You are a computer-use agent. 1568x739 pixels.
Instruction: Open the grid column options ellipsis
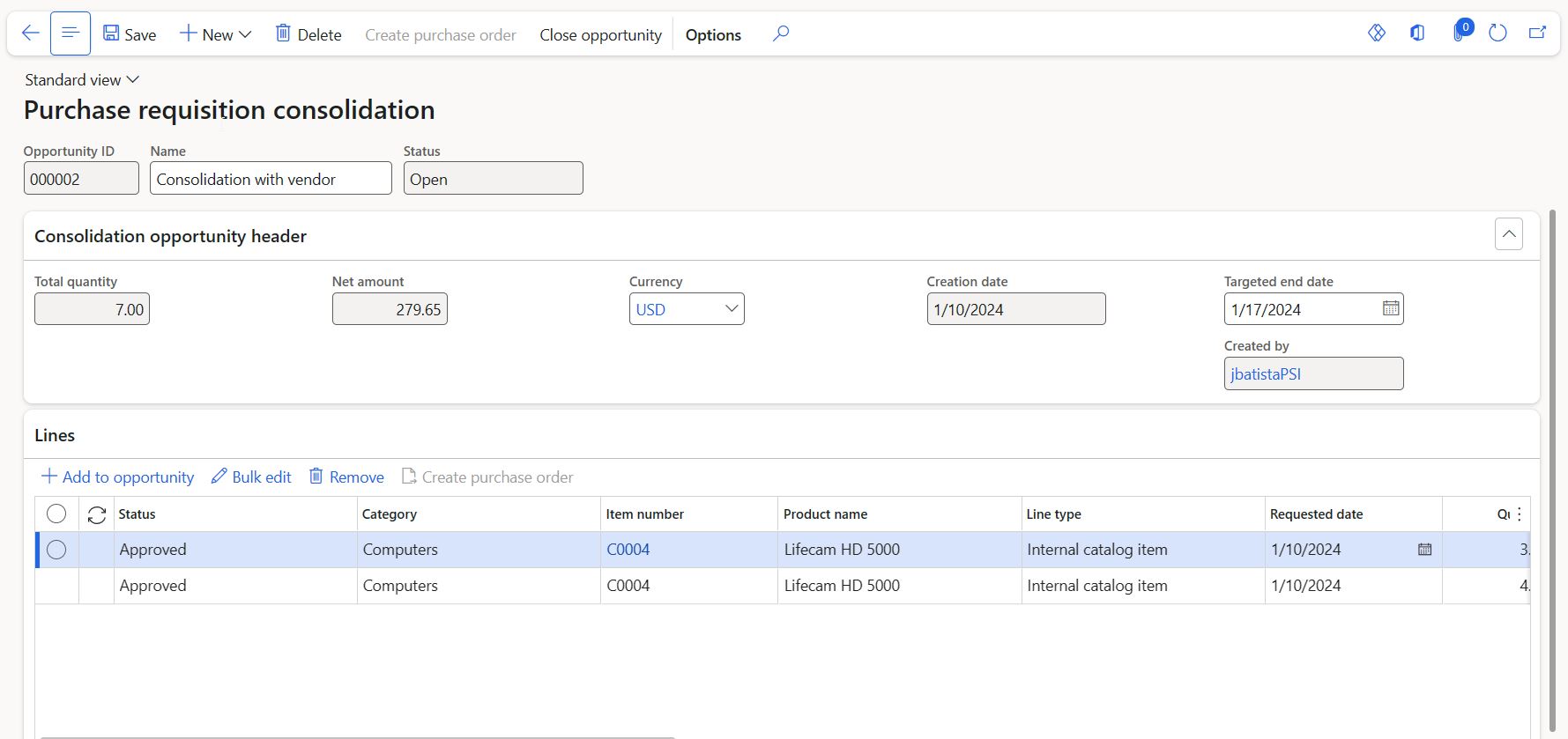tap(1520, 514)
